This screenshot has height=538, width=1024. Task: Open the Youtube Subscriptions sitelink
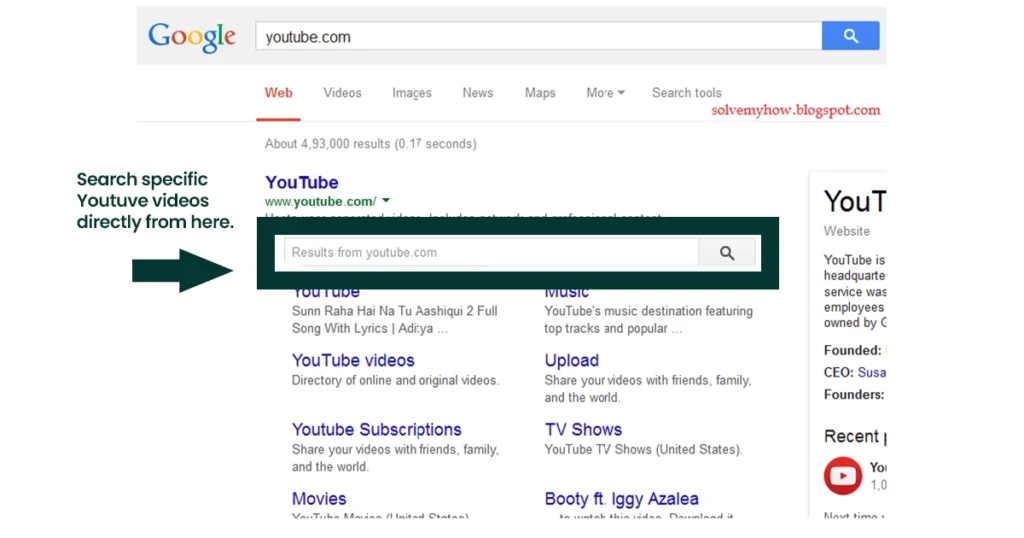click(x=376, y=429)
